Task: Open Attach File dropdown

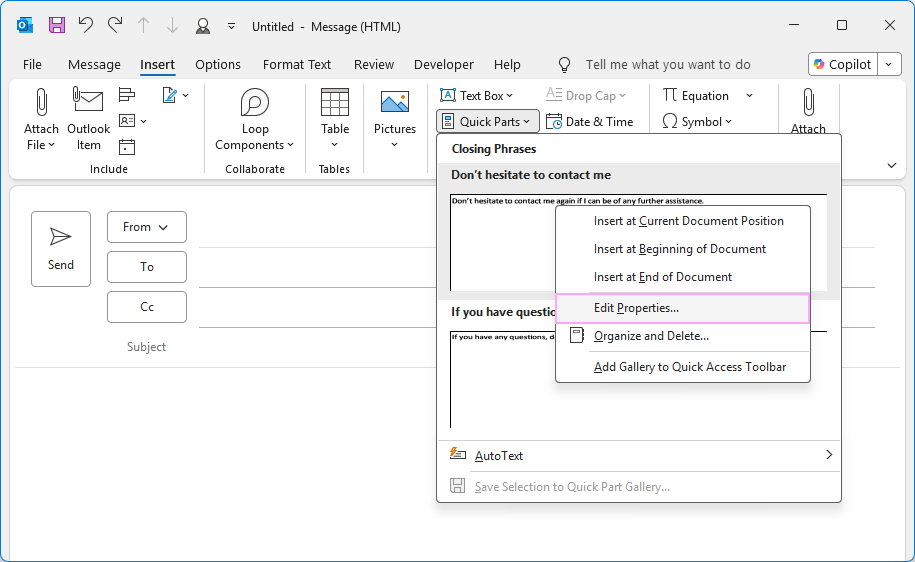Action: pyautogui.click(x=41, y=120)
